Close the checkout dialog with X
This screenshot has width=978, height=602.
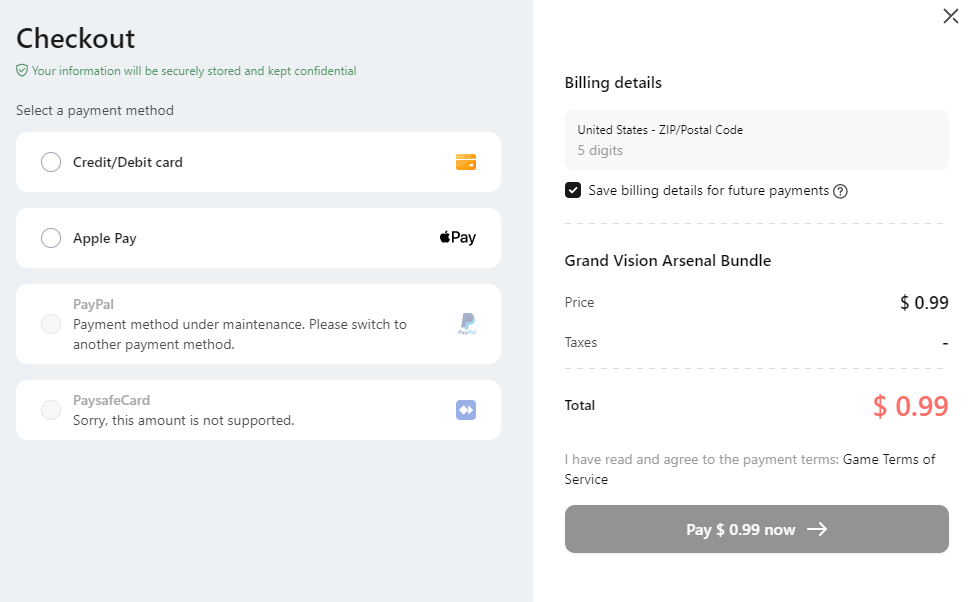951,16
